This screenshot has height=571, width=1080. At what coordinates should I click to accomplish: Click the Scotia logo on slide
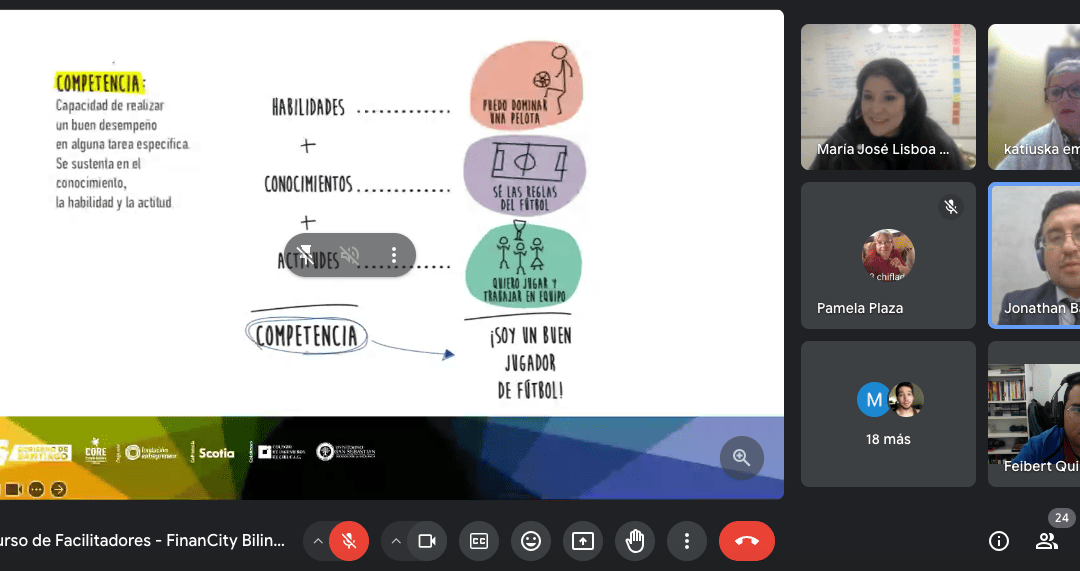[216, 453]
